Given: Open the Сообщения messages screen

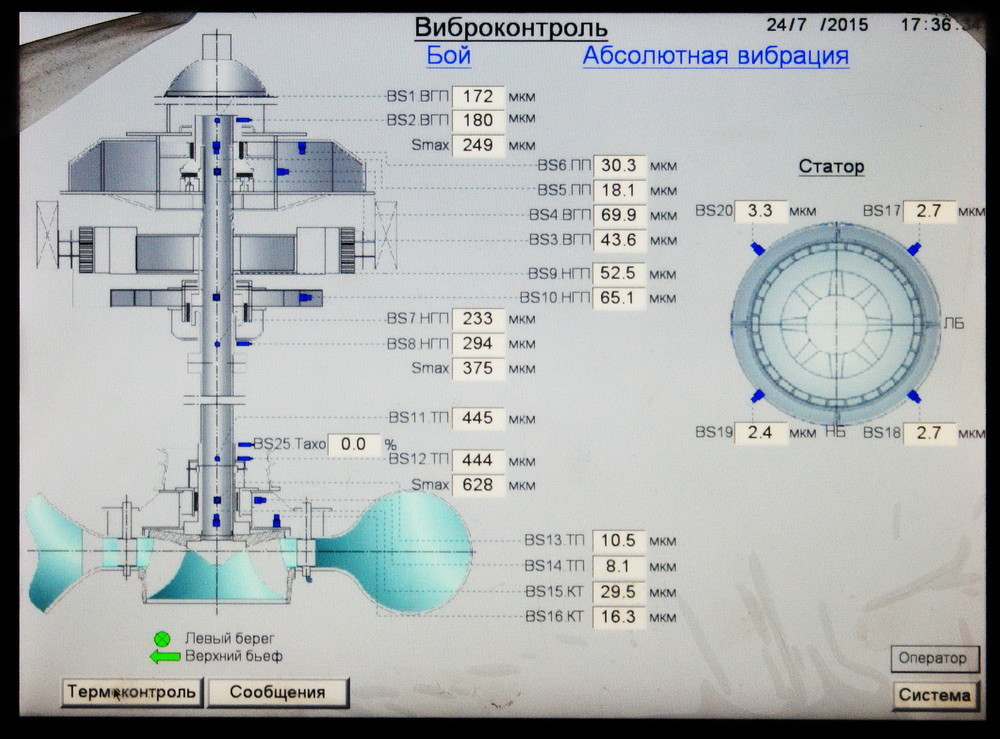Looking at the screenshot, I should tap(277, 692).
